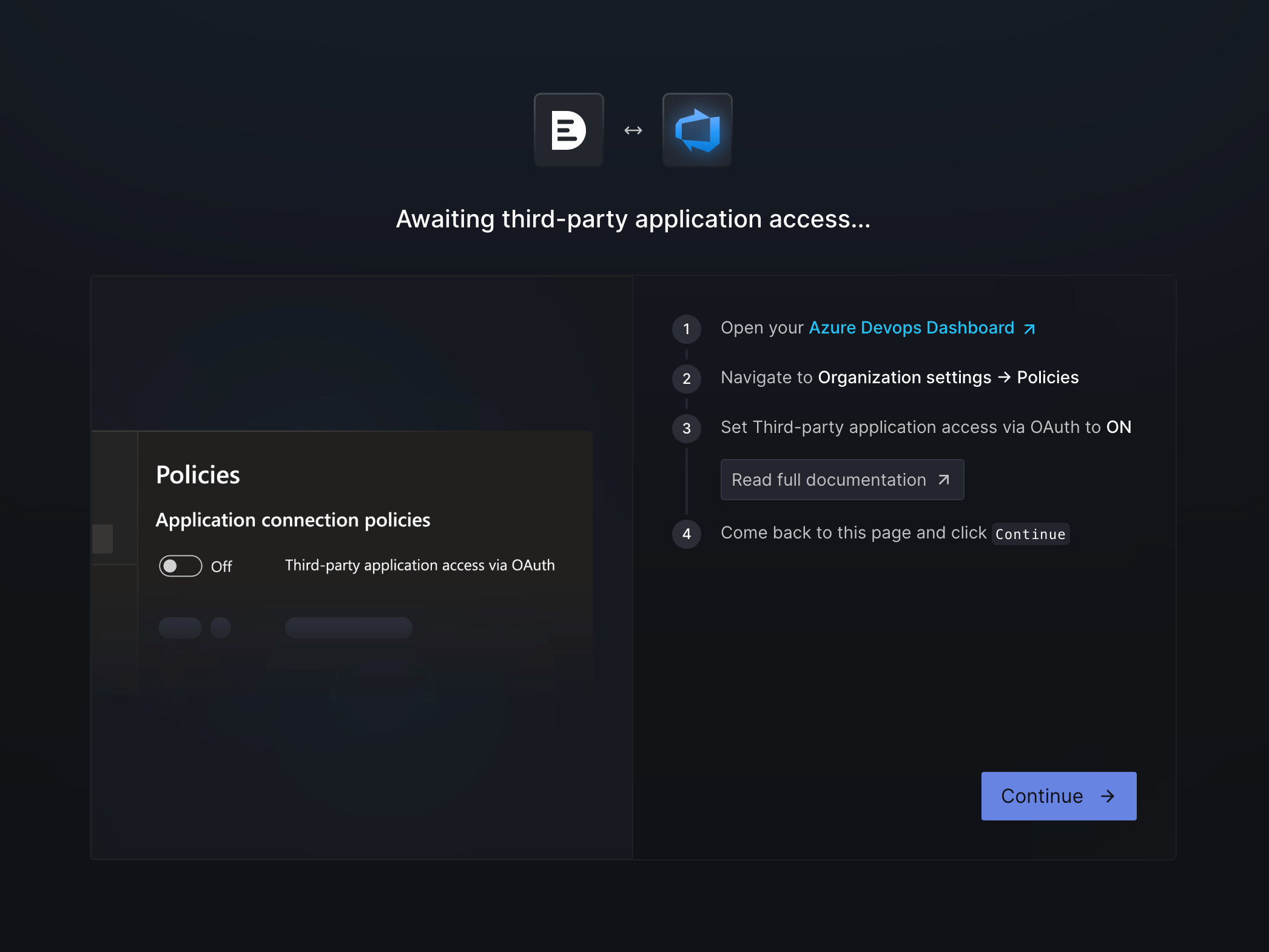Click the step 2 number badge
The width and height of the screenshot is (1269, 952).
686,378
